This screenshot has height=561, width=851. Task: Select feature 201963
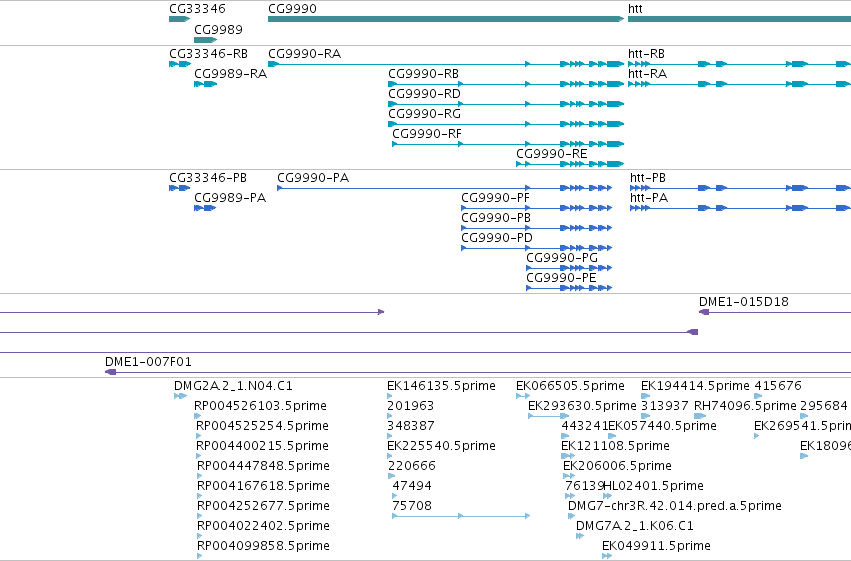click(410, 406)
